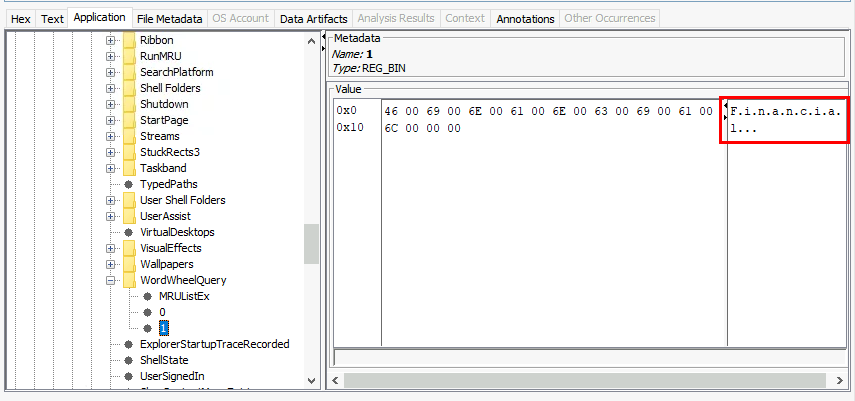Switch to the Hex tab
The width and height of the screenshot is (855, 401).
[21, 19]
